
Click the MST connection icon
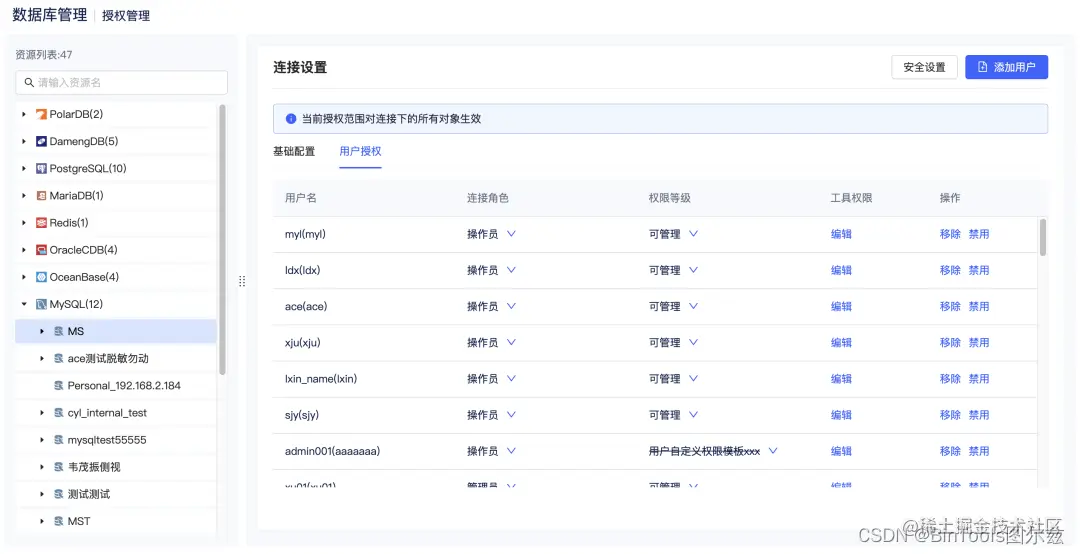(59, 522)
